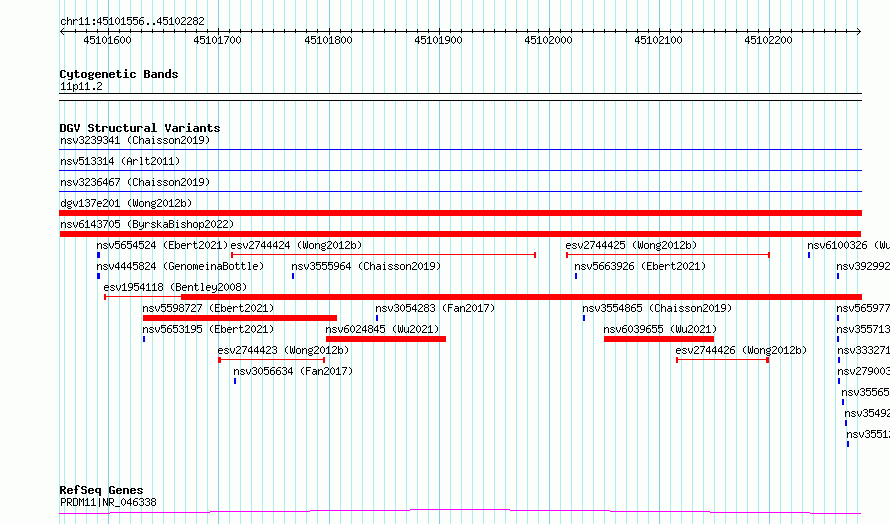Click ruler position 45102200

pos(768,40)
